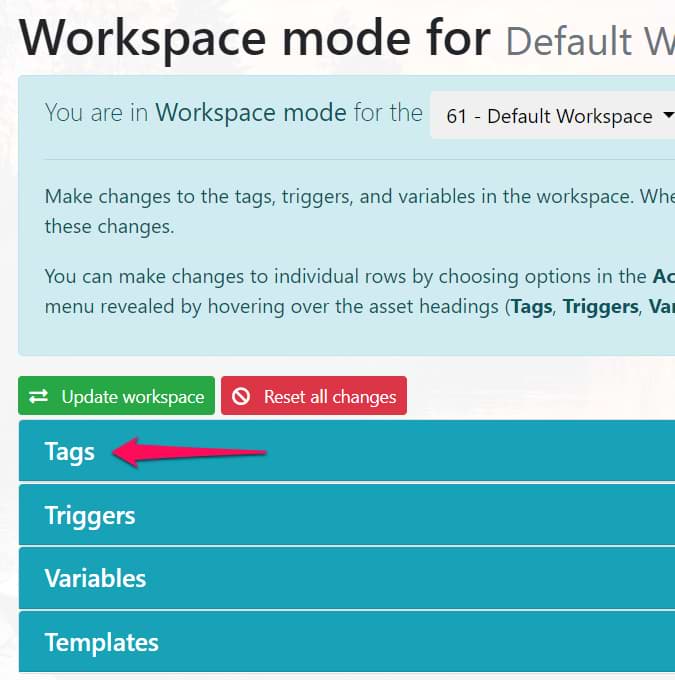The width and height of the screenshot is (675, 680).
Task: Click the Update workspace button
Action: 116,396
